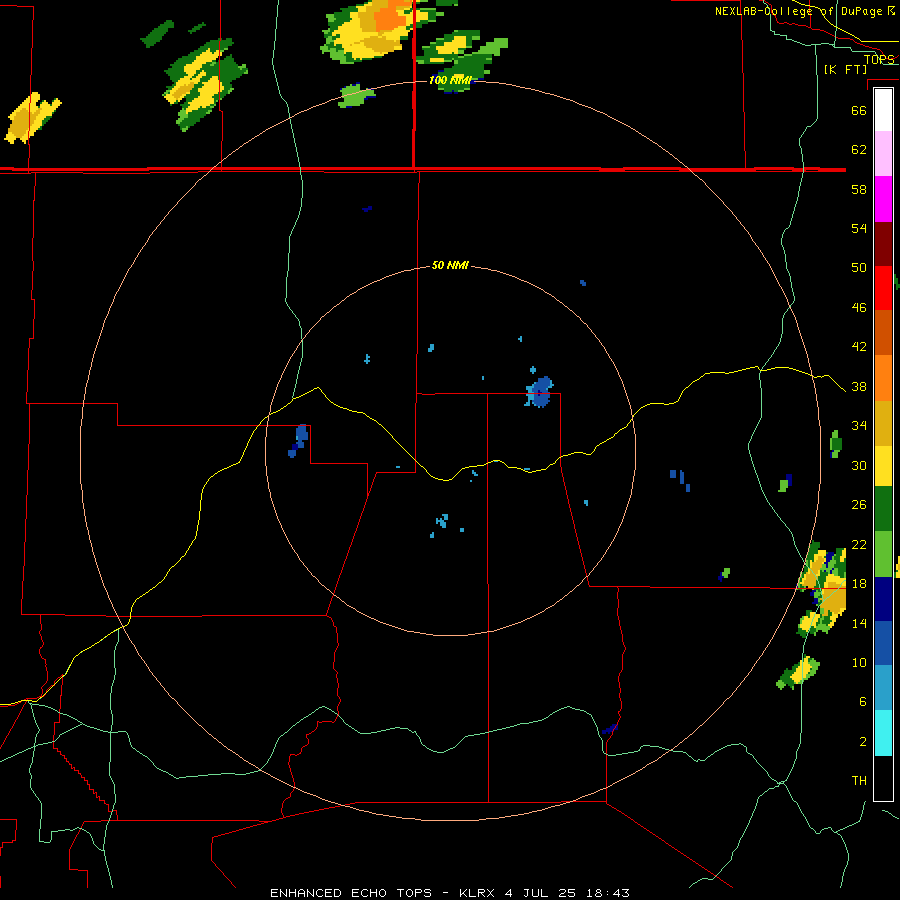Click the "TOPS" legend heading
This screenshot has height=900, width=900.
pyautogui.click(x=879, y=60)
